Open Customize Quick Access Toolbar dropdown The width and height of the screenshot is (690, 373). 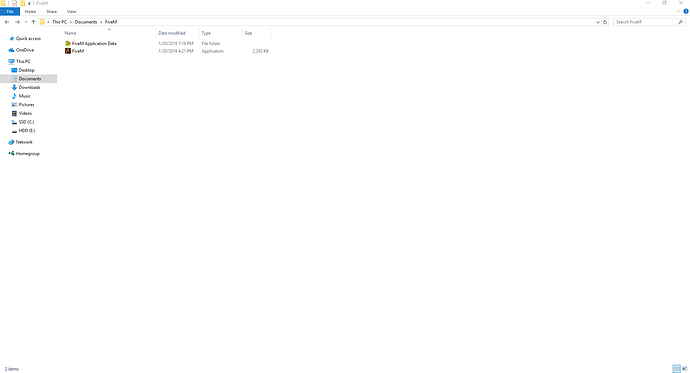pyautogui.click(x=29, y=3)
